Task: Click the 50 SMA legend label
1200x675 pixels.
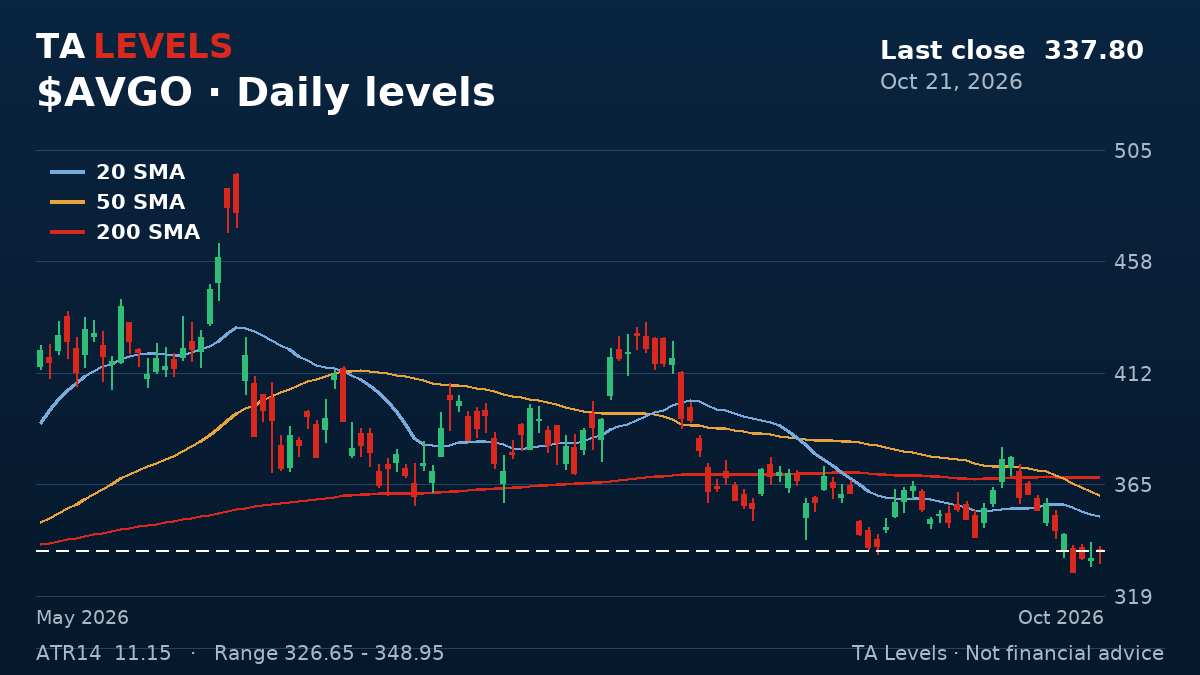Action: [140, 203]
